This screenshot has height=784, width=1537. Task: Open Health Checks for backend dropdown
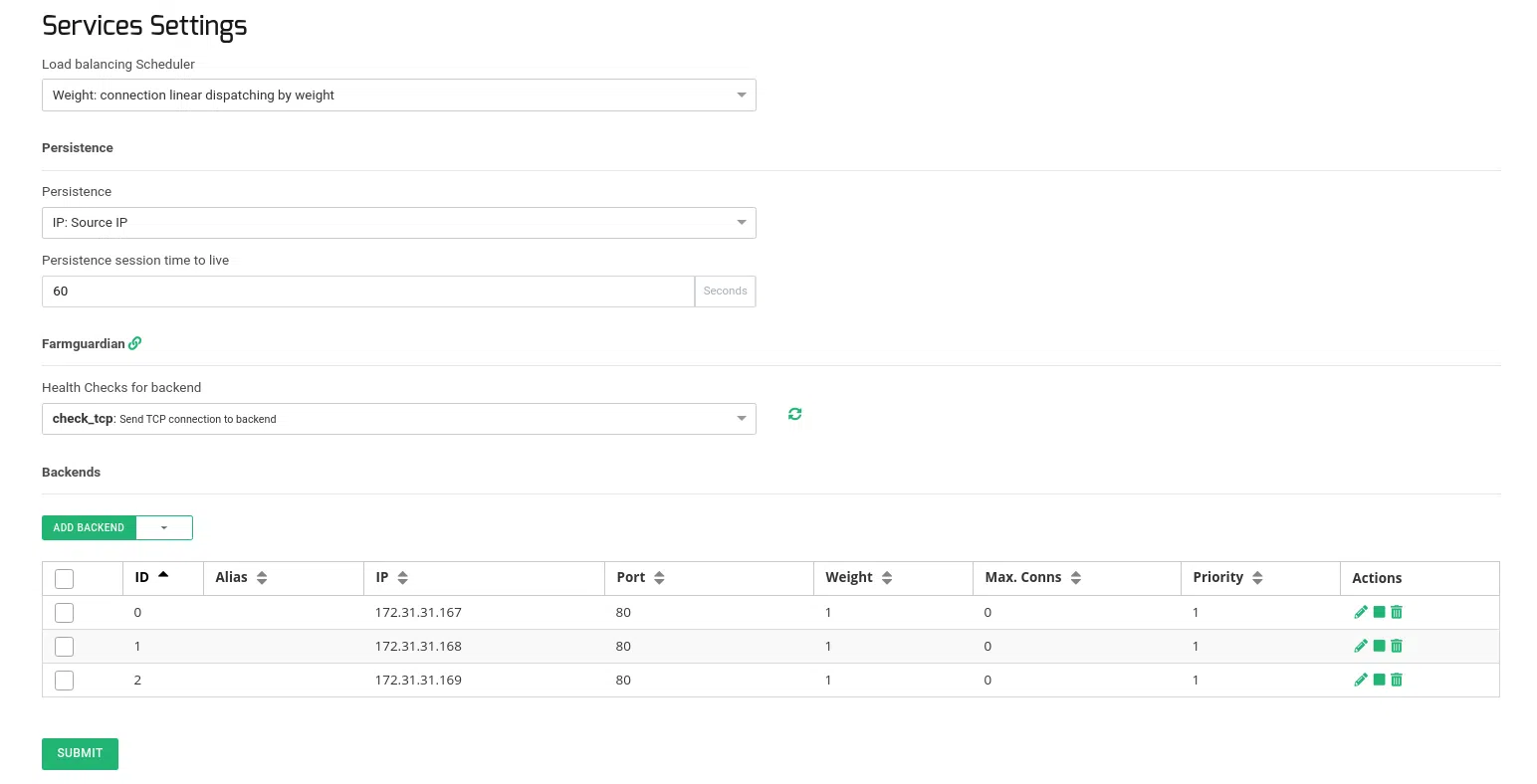click(x=398, y=419)
